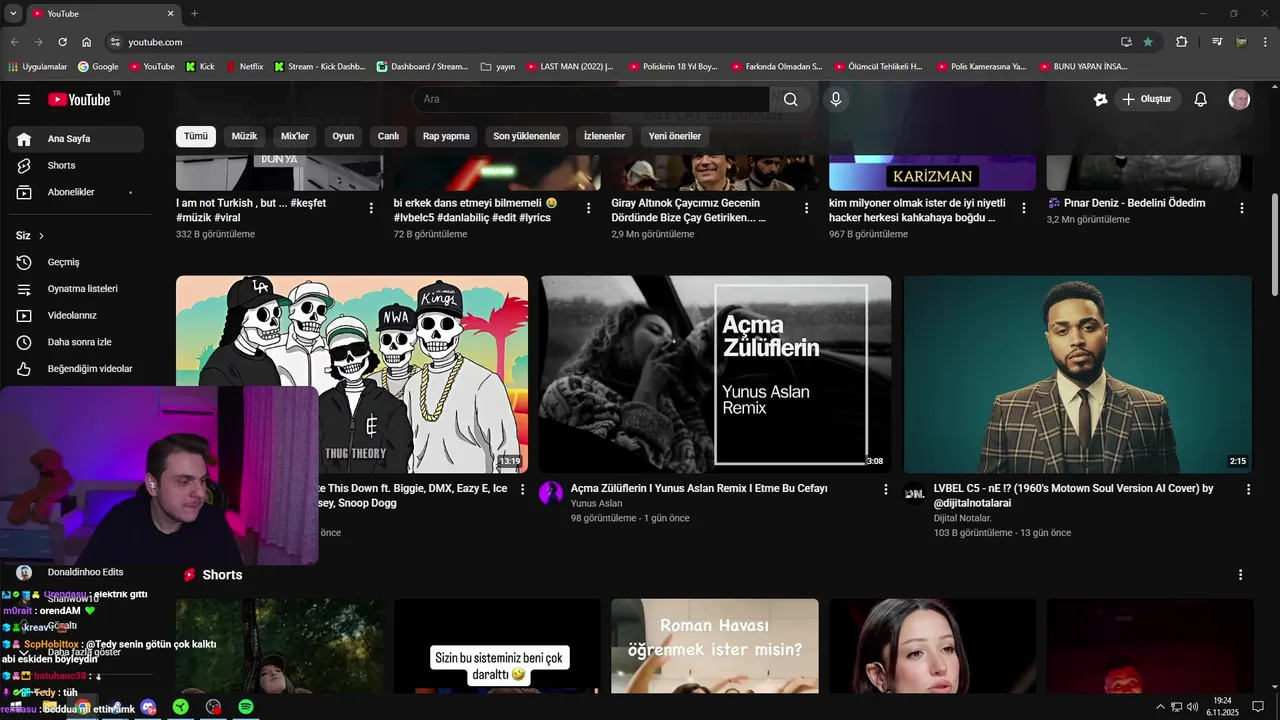Open a new browser tab
This screenshot has height=720, width=1280.
[x=194, y=14]
